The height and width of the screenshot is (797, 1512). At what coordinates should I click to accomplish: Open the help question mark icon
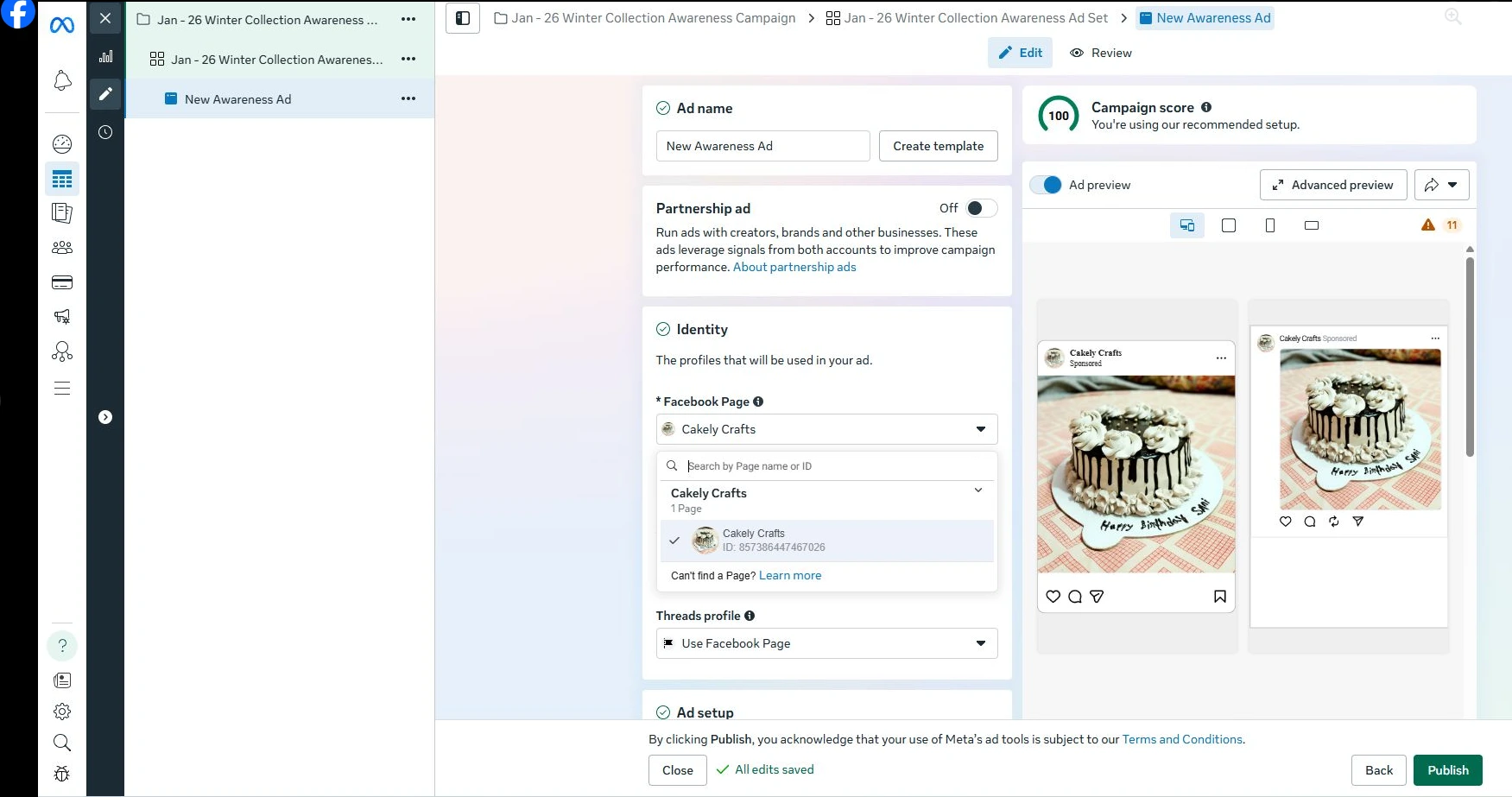click(62, 646)
